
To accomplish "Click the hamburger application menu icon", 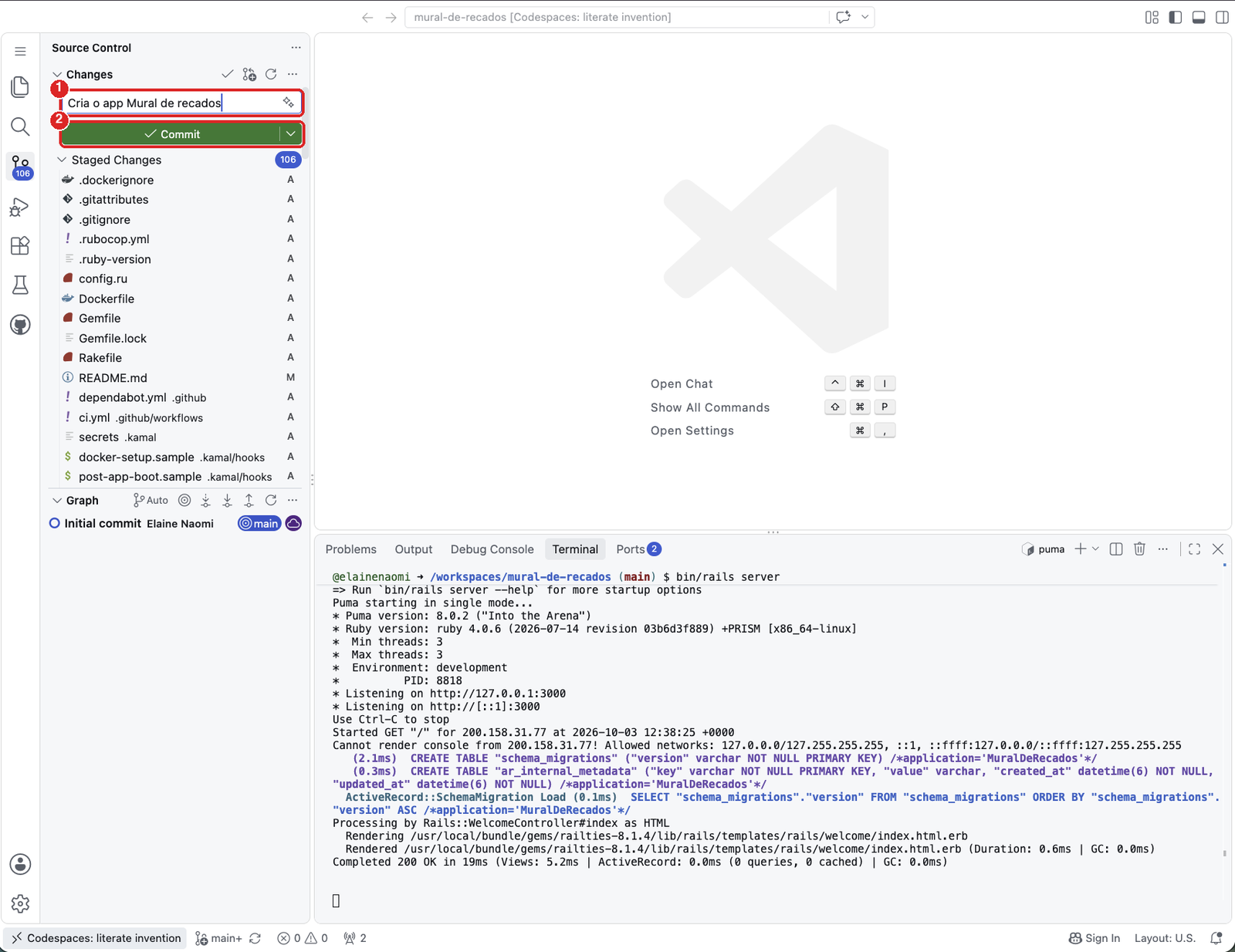I will pos(20,52).
